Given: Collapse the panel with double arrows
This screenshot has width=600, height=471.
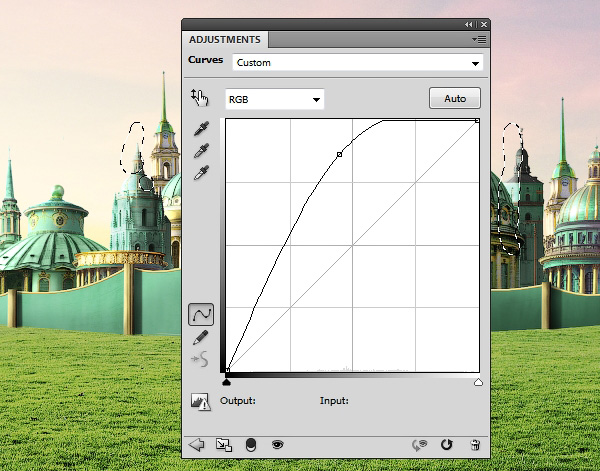Looking at the screenshot, I should (468, 24).
